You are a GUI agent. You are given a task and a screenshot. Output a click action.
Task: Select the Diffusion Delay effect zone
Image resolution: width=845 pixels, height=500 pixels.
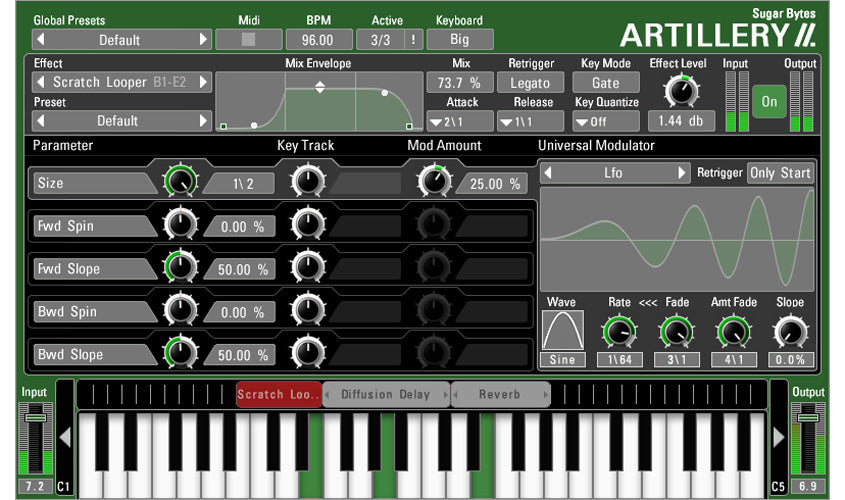pyautogui.click(x=385, y=395)
